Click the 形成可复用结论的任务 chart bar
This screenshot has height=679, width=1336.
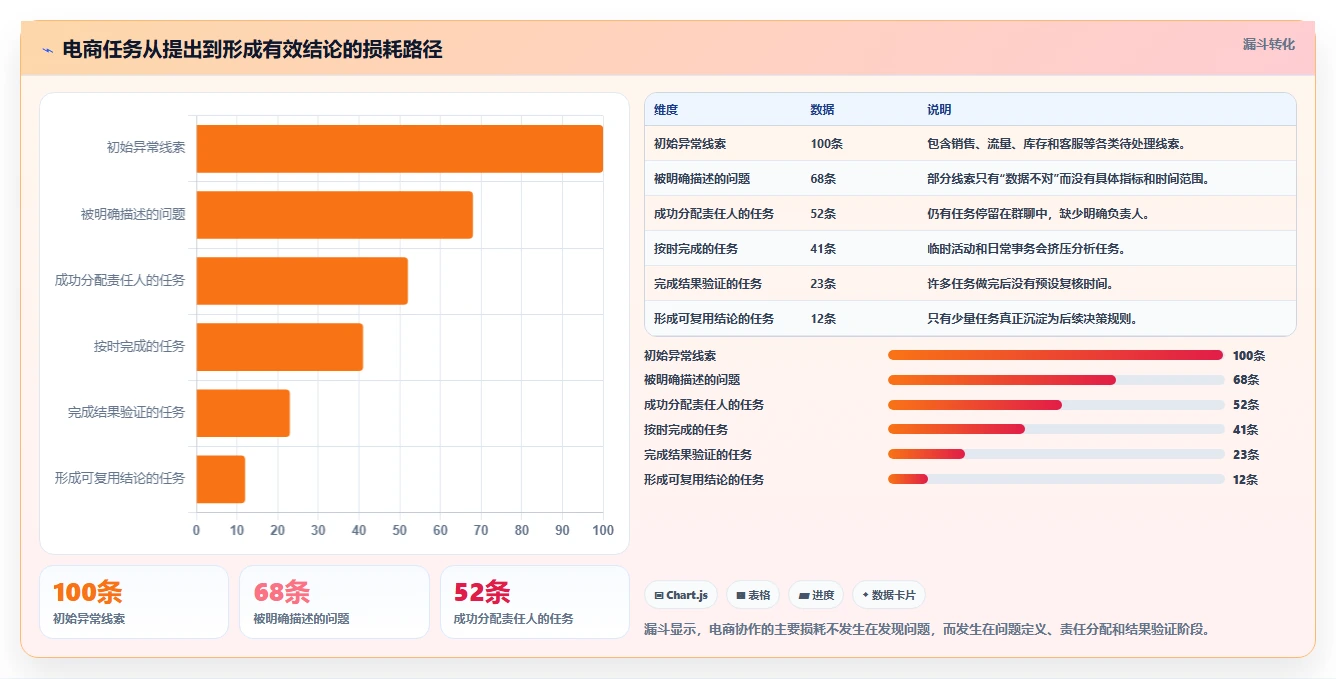(220, 478)
